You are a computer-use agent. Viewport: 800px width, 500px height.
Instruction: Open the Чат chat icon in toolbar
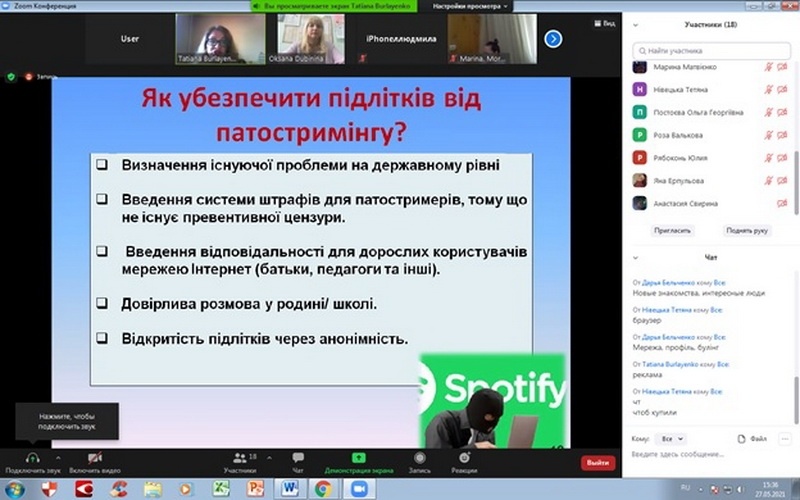click(x=298, y=457)
